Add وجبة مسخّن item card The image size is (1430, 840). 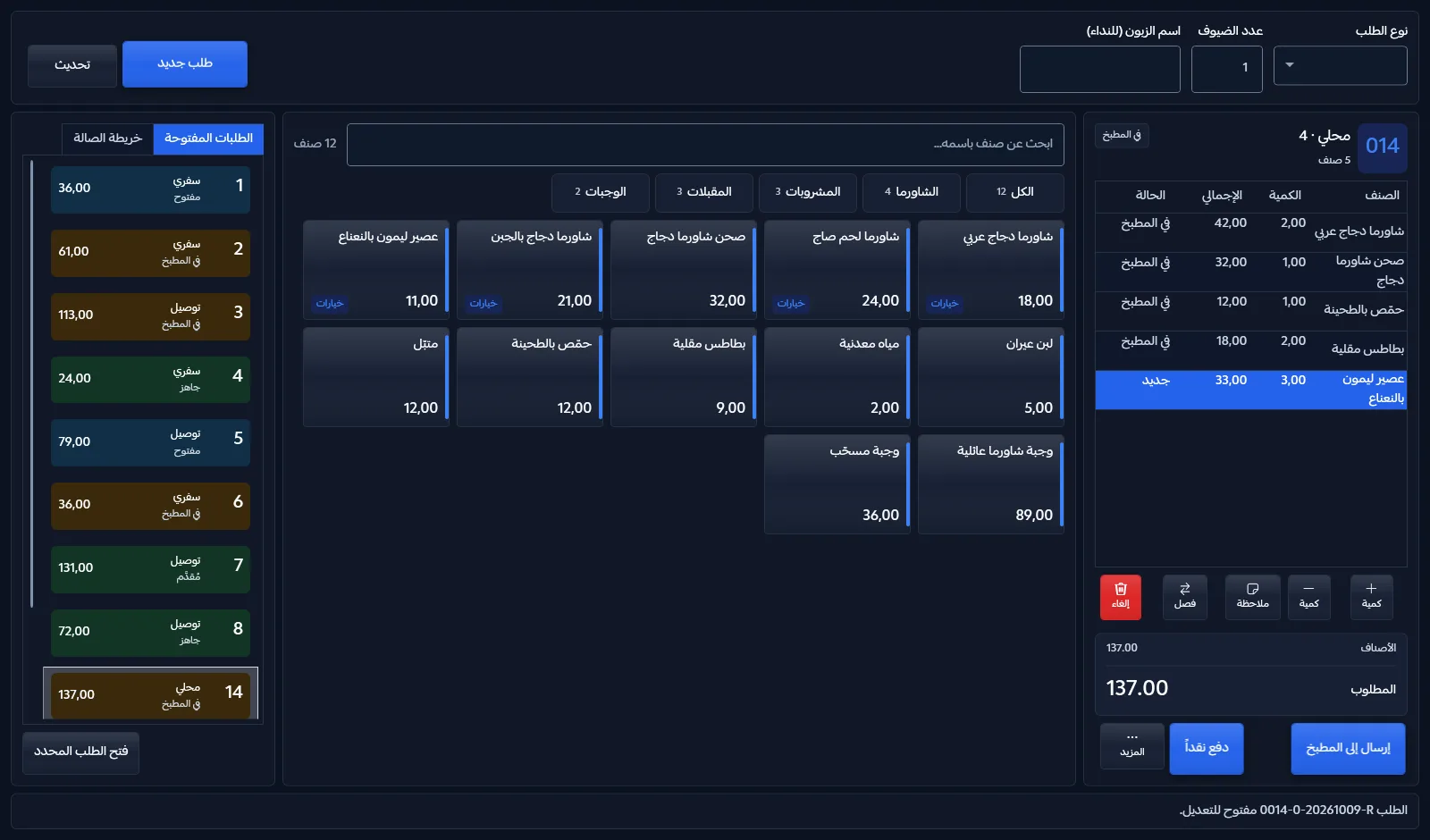tap(837, 484)
